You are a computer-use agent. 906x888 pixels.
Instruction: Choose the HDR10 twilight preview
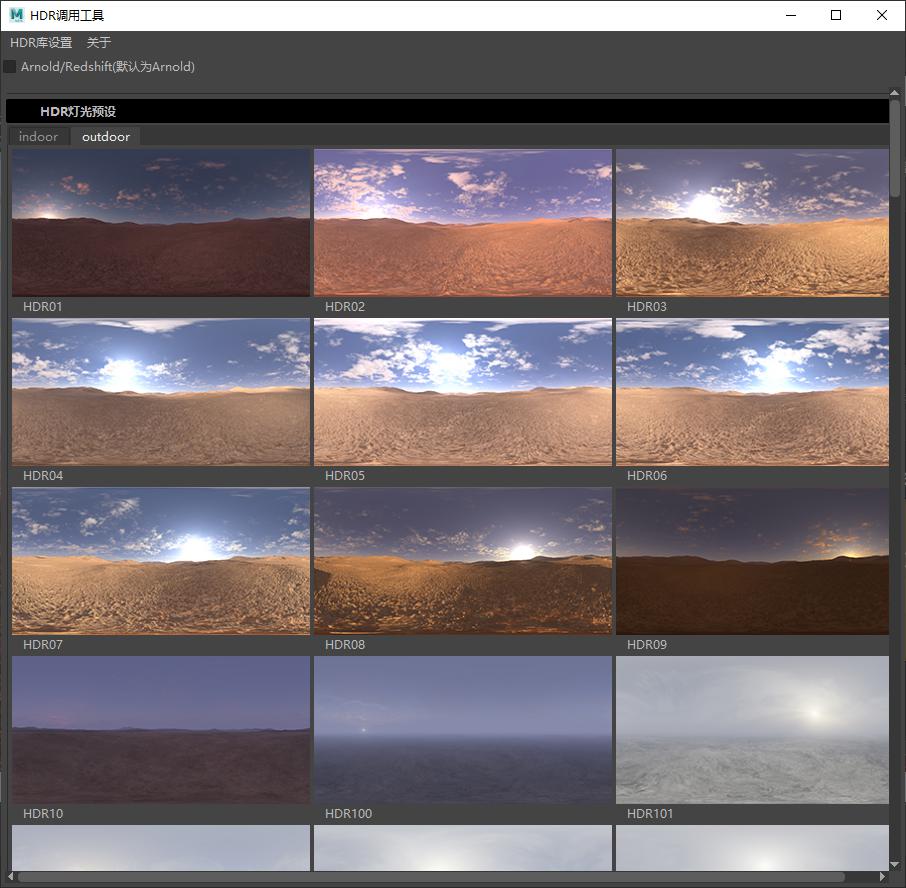pos(161,730)
